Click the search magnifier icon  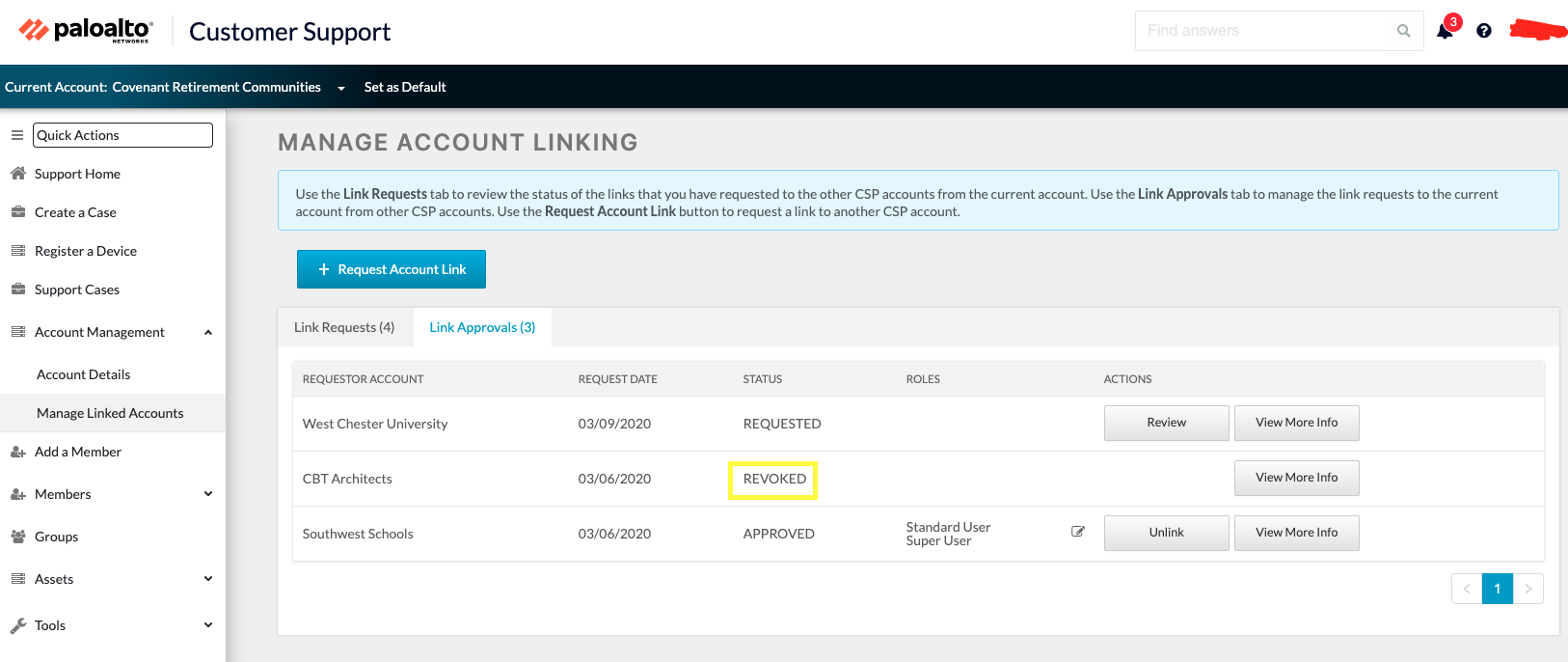click(1403, 31)
